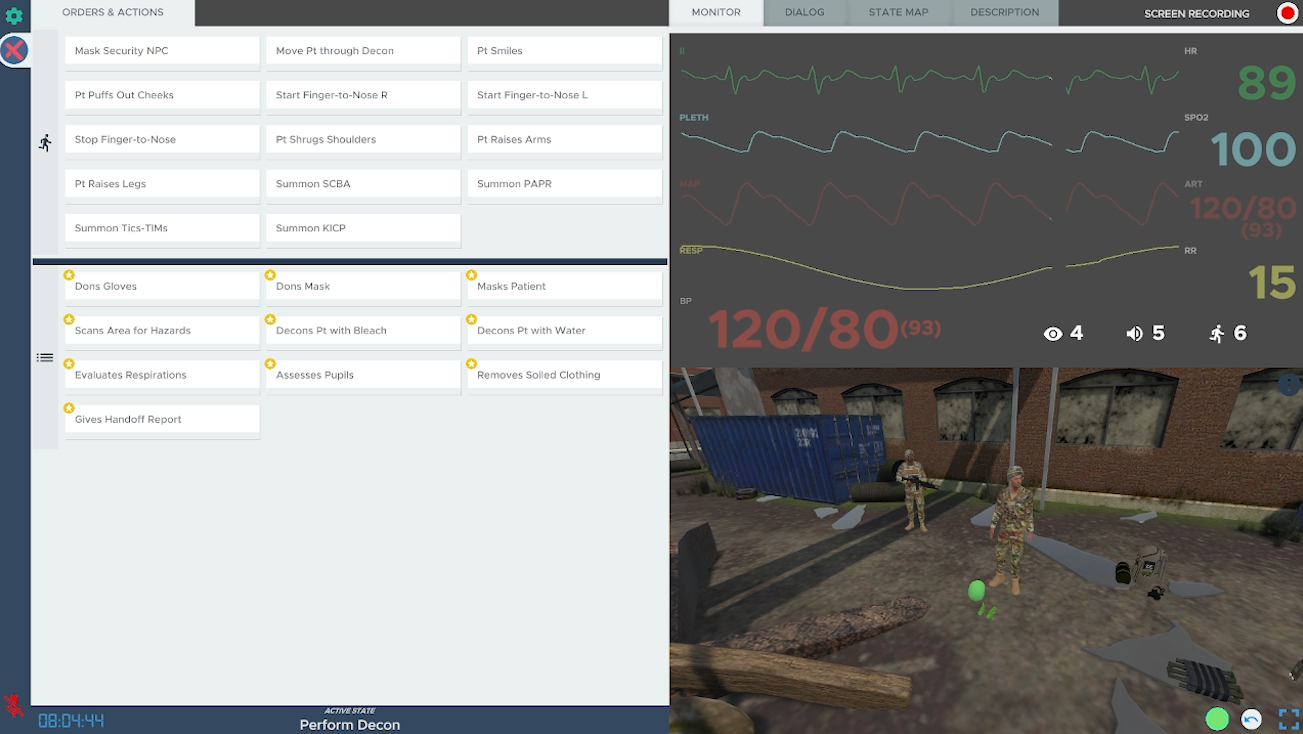Image resolution: width=1303 pixels, height=734 pixels.
Task: Click the blue undo arrow icon
Action: [x=1251, y=718]
